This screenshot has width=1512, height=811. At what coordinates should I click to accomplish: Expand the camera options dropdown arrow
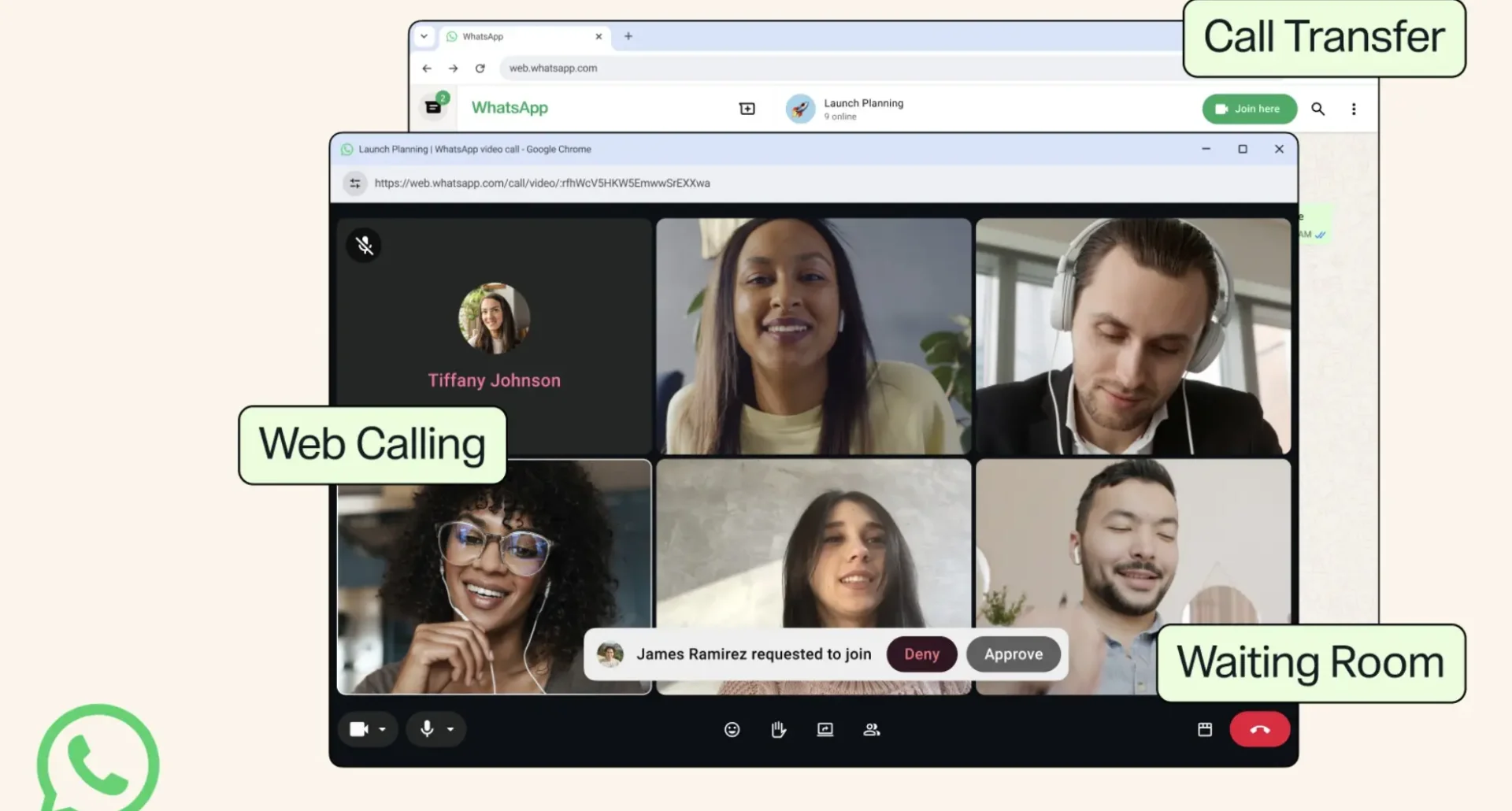pyautogui.click(x=382, y=729)
